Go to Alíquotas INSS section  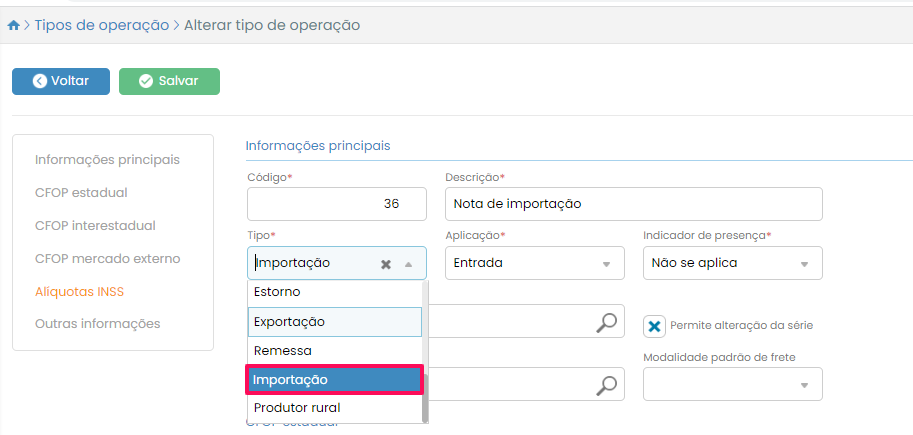(x=86, y=291)
